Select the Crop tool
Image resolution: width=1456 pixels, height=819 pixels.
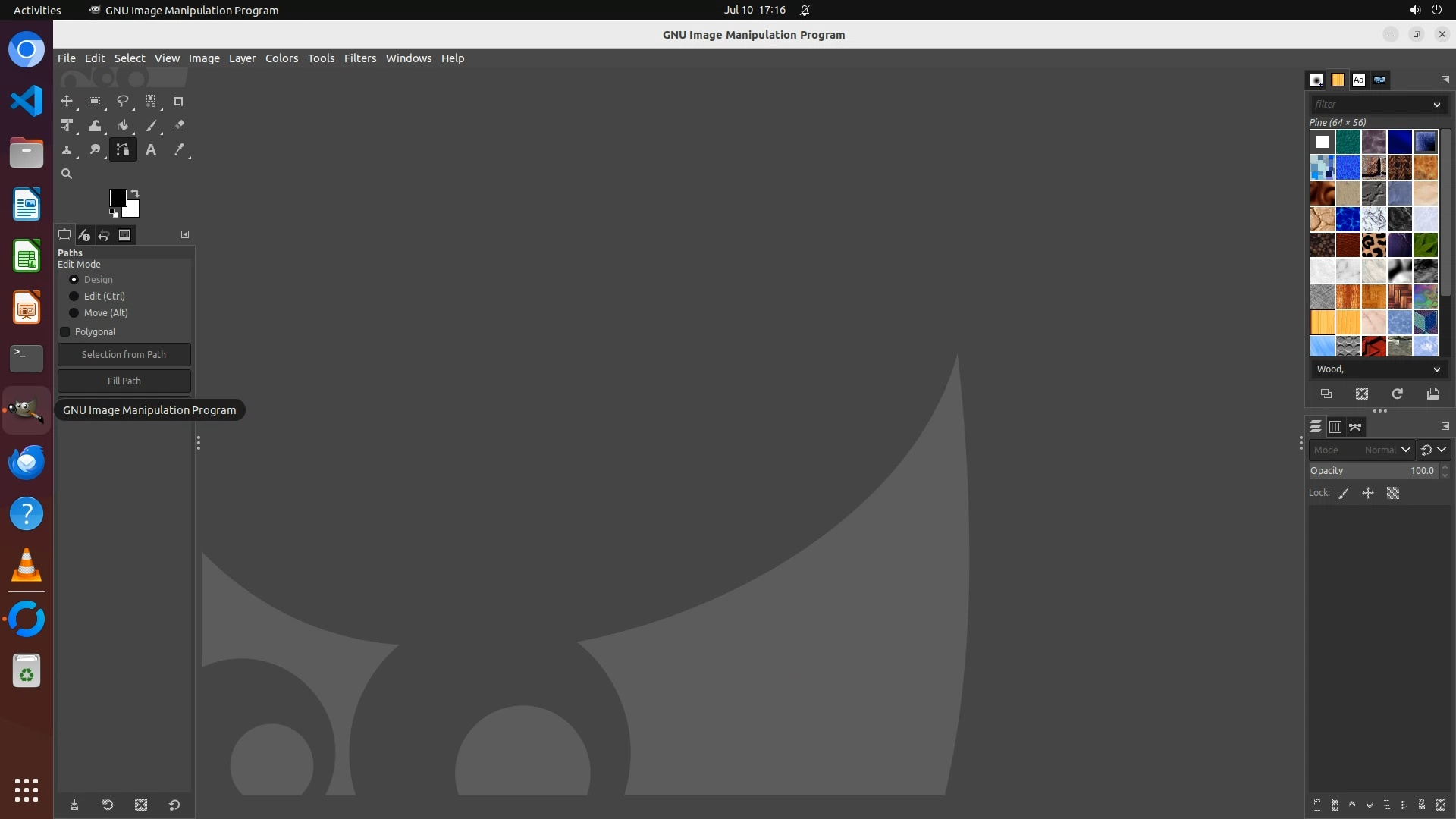(x=178, y=101)
